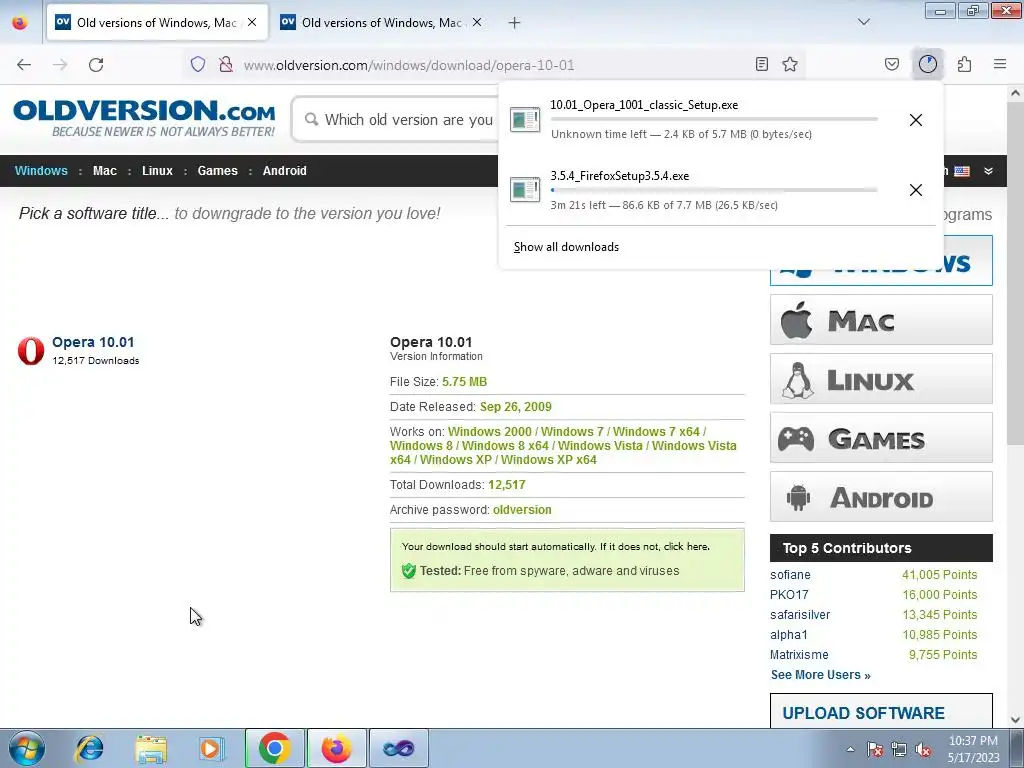Click the OLDVERSION.COM site logo
Image resolution: width=1024 pixels, height=768 pixels.
pyautogui.click(x=144, y=118)
